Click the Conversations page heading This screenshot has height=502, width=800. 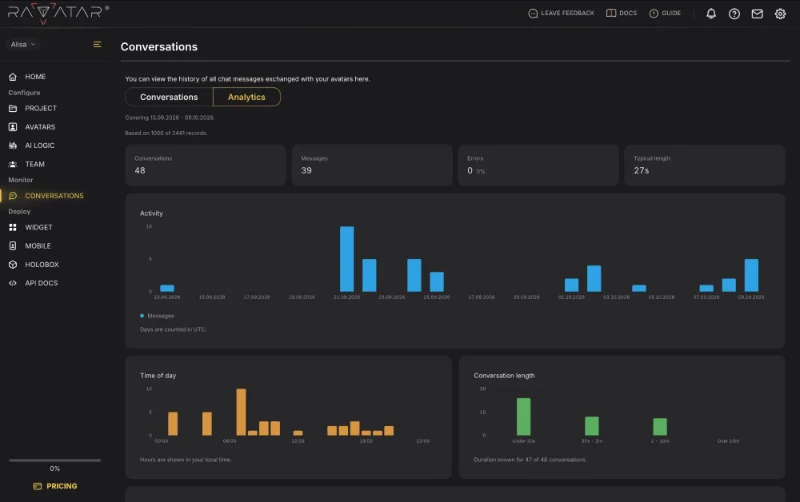click(159, 47)
